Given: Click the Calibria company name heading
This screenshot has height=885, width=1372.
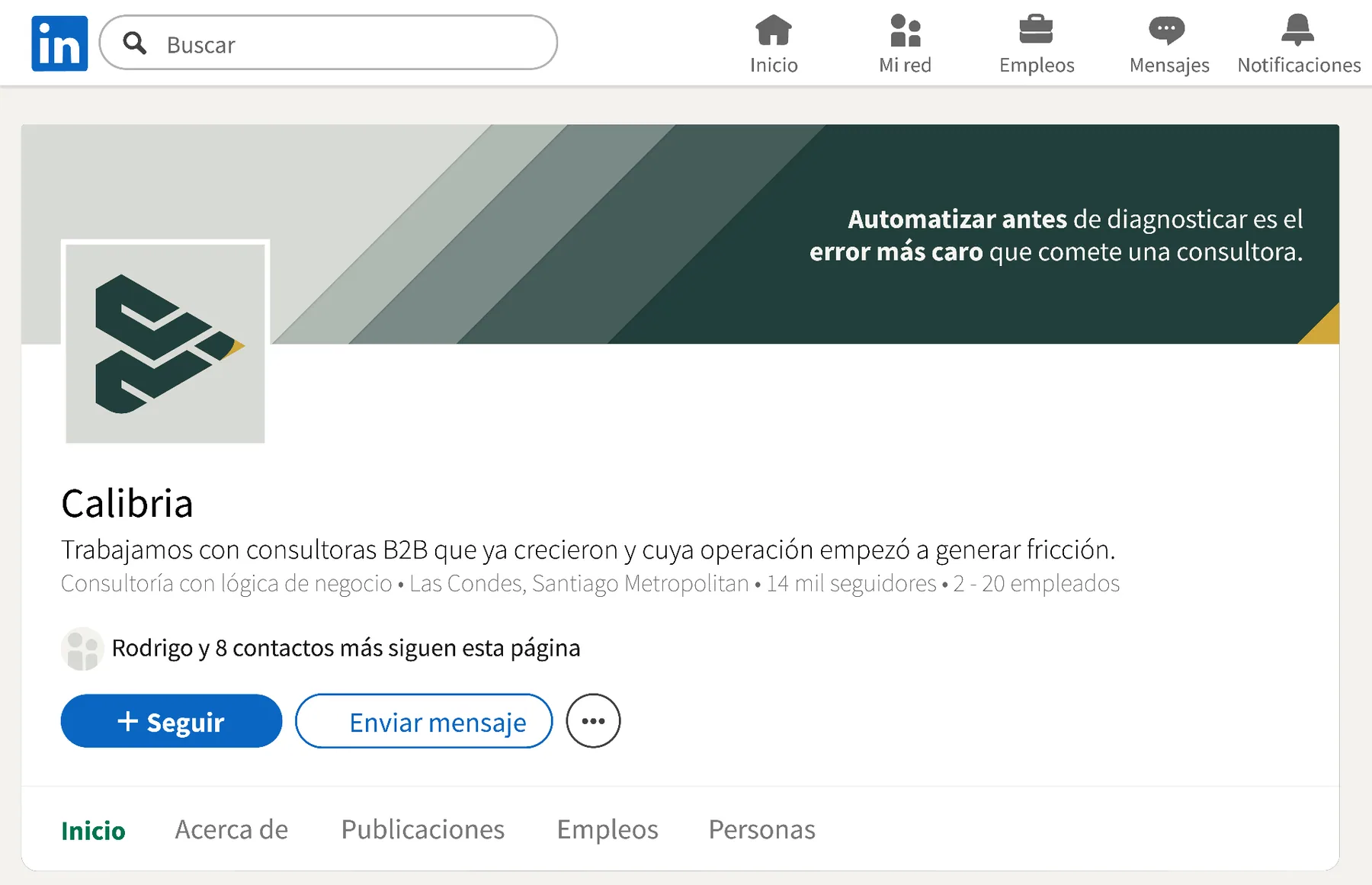Looking at the screenshot, I should (127, 503).
